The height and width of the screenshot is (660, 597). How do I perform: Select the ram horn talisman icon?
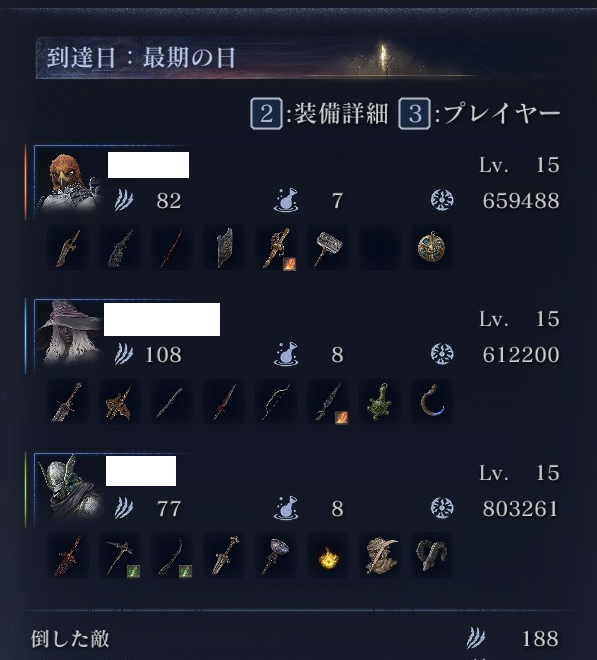click(x=432, y=555)
